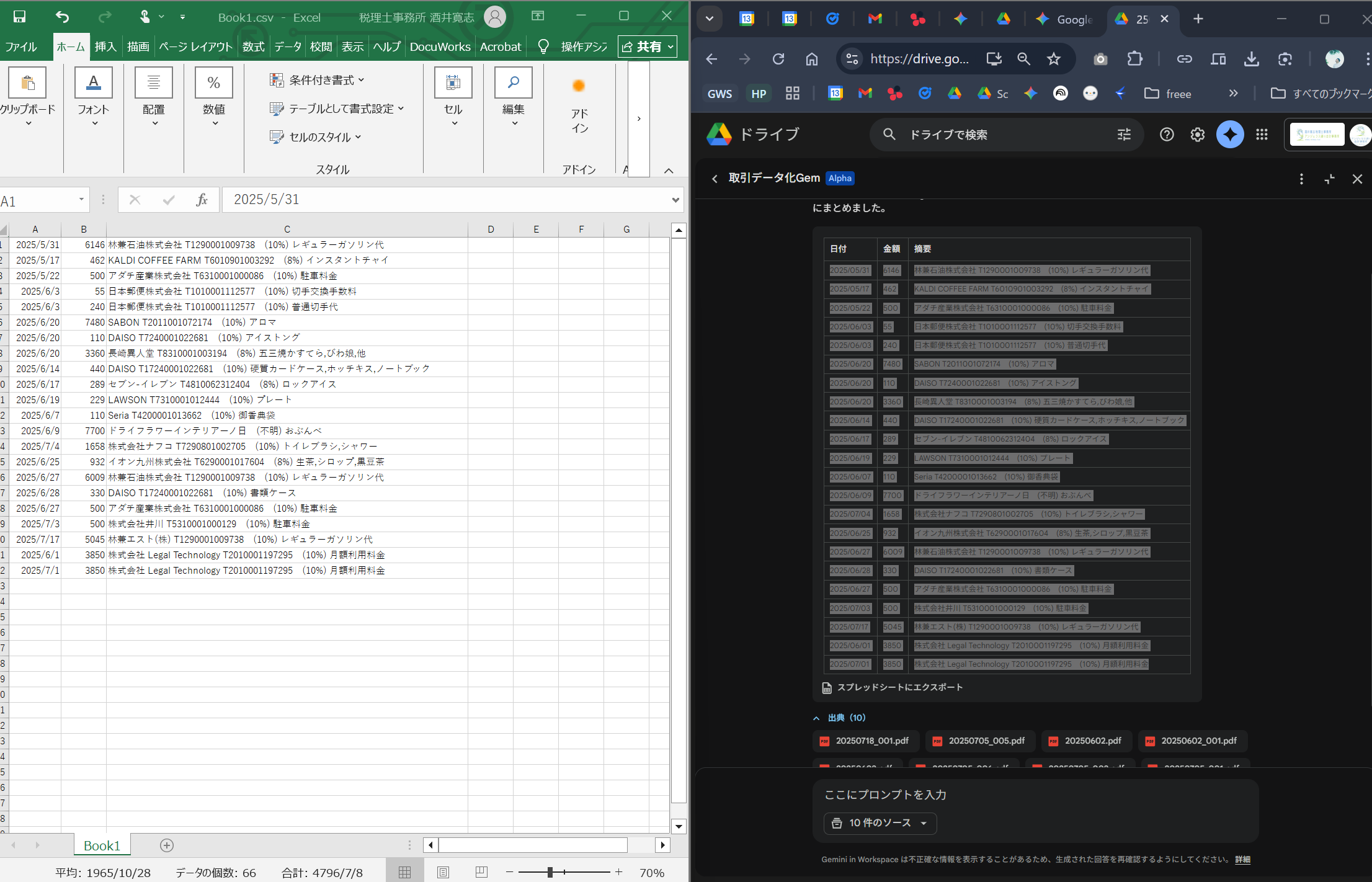Screen dimensions: 1372x882
Task: Open source file 20250602_001.pdf
Action: pyautogui.click(x=1192, y=741)
